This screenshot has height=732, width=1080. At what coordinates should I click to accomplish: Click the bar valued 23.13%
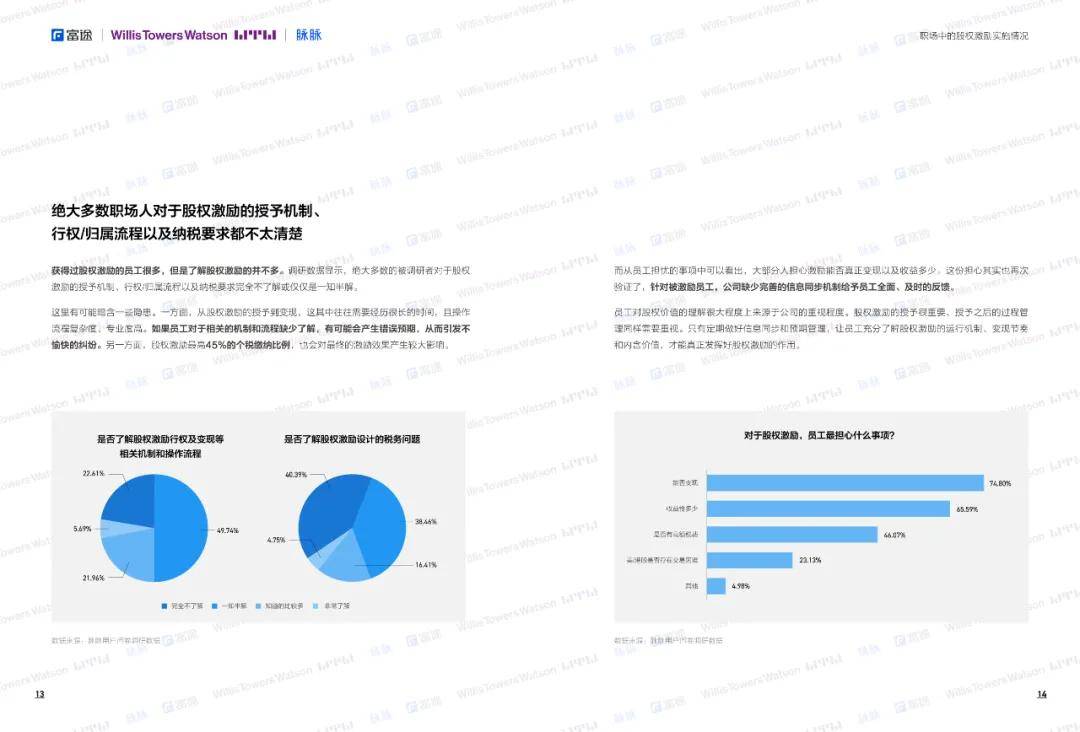749,560
